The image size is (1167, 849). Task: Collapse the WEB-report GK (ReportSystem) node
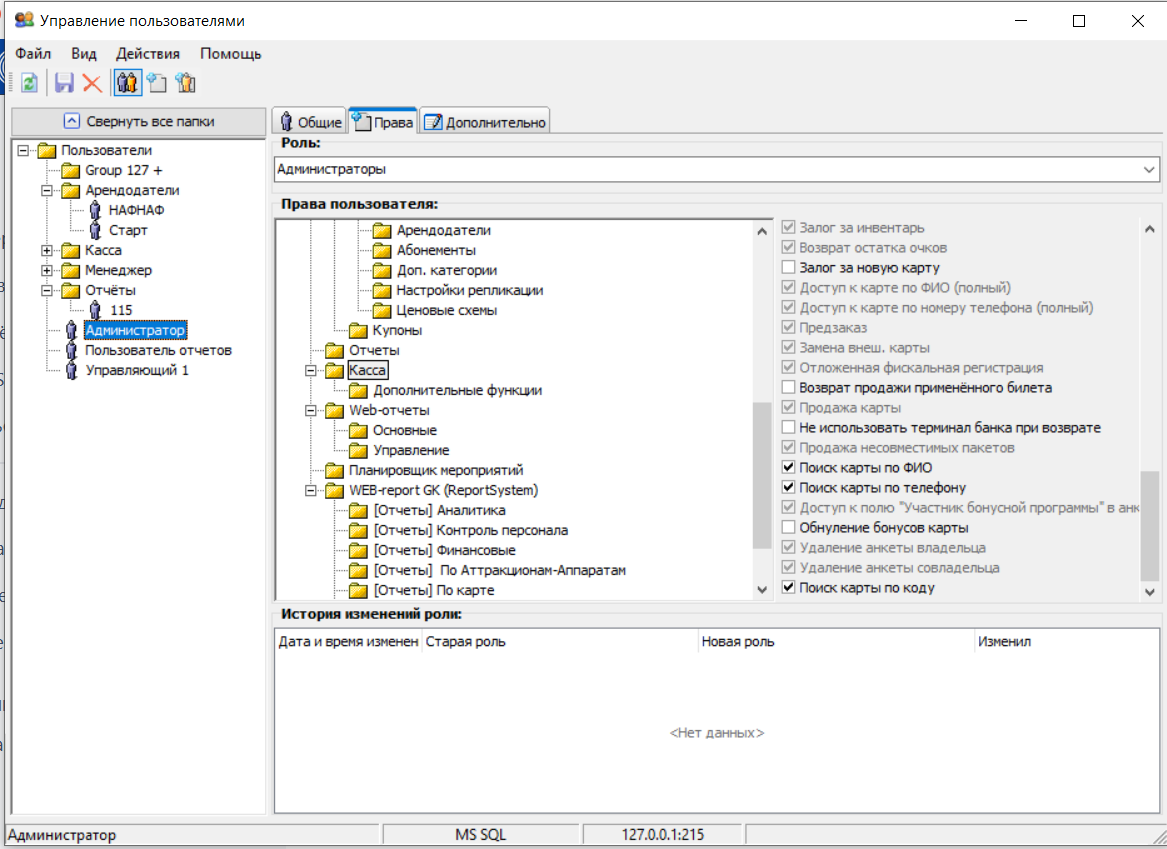pyautogui.click(x=311, y=490)
